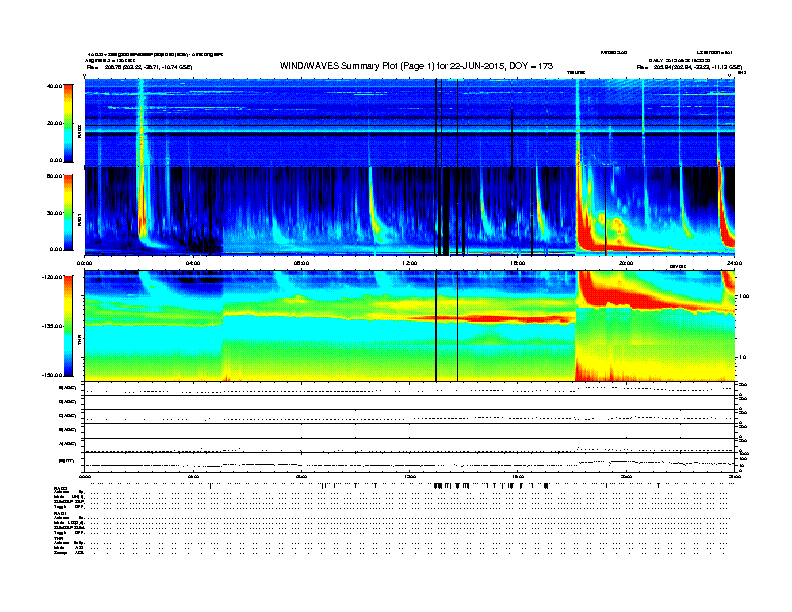792x612 pixels.
Task: Click the 02:00 burst in RAD2 spectrogram
Action: 141,123
